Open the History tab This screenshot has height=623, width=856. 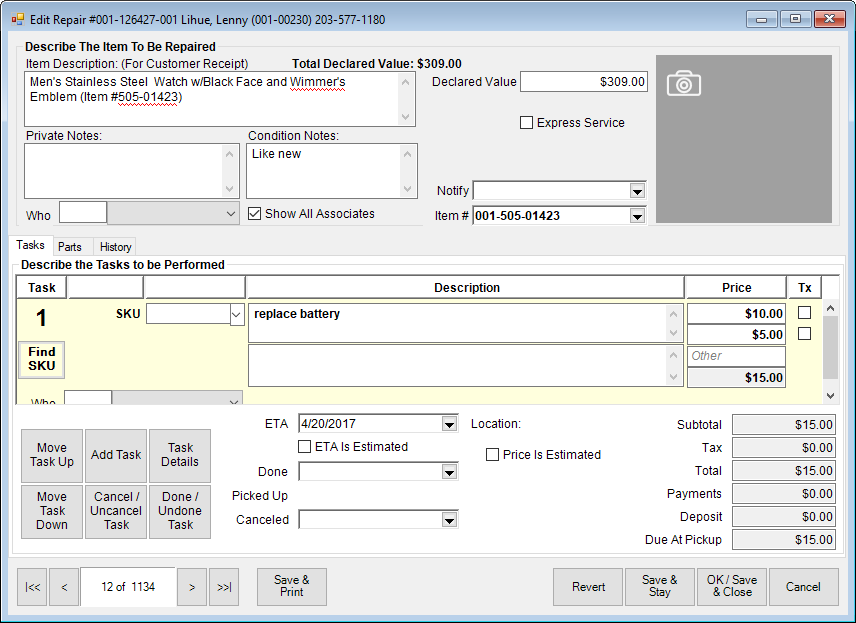point(115,247)
